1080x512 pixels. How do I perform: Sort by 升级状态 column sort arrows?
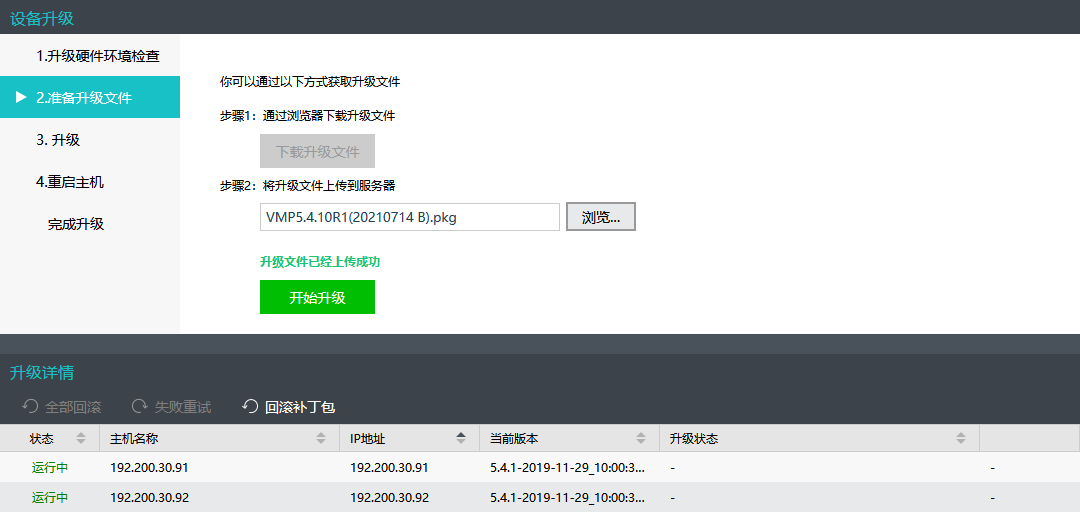click(x=961, y=439)
